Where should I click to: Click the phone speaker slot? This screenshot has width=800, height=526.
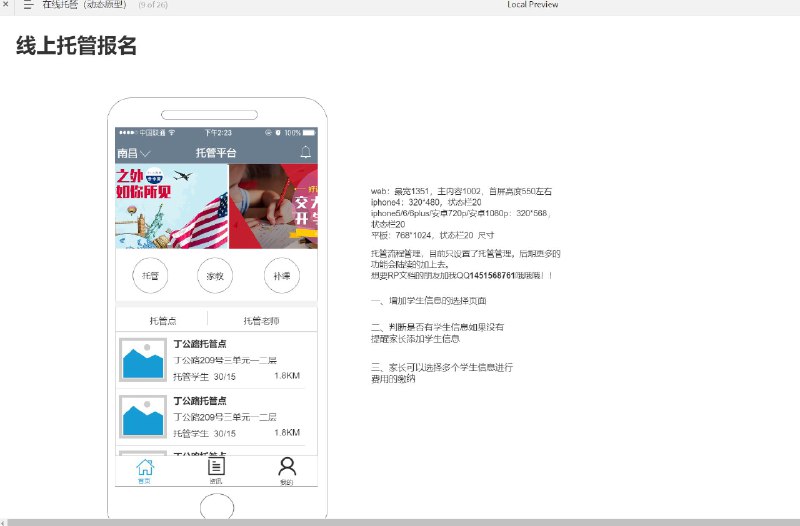click(209, 115)
